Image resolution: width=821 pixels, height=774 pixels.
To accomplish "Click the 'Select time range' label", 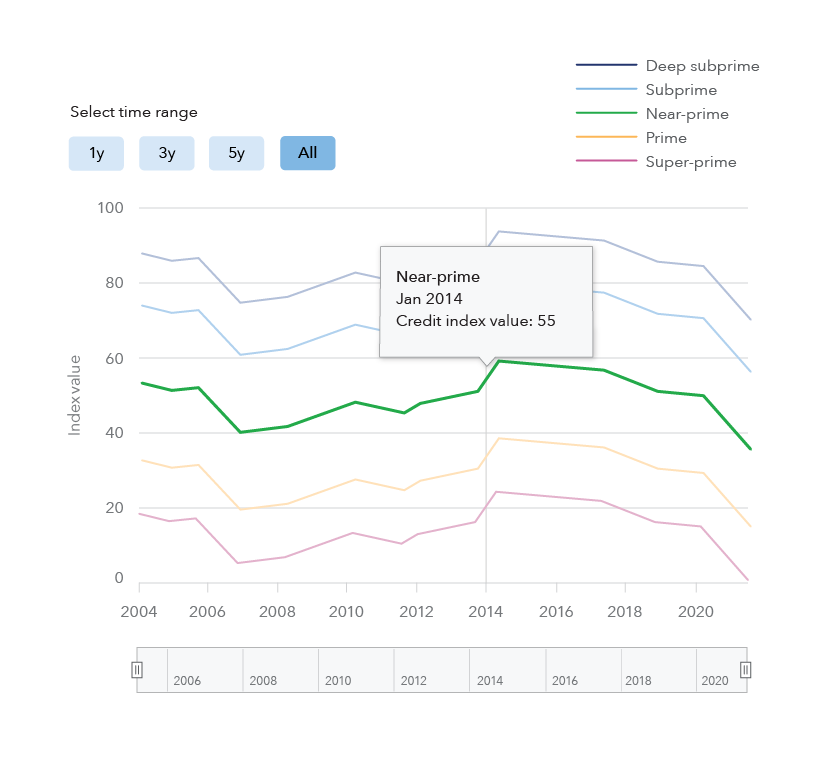I will tap(134, 113).
